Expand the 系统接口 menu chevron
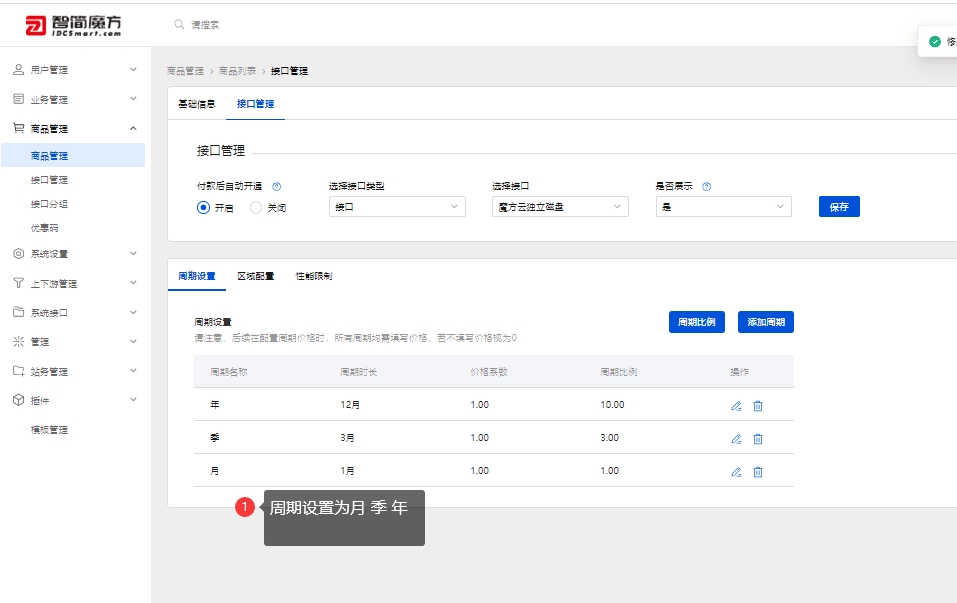The width and height of the screenshot is (957, 603). tap(133, 312)
